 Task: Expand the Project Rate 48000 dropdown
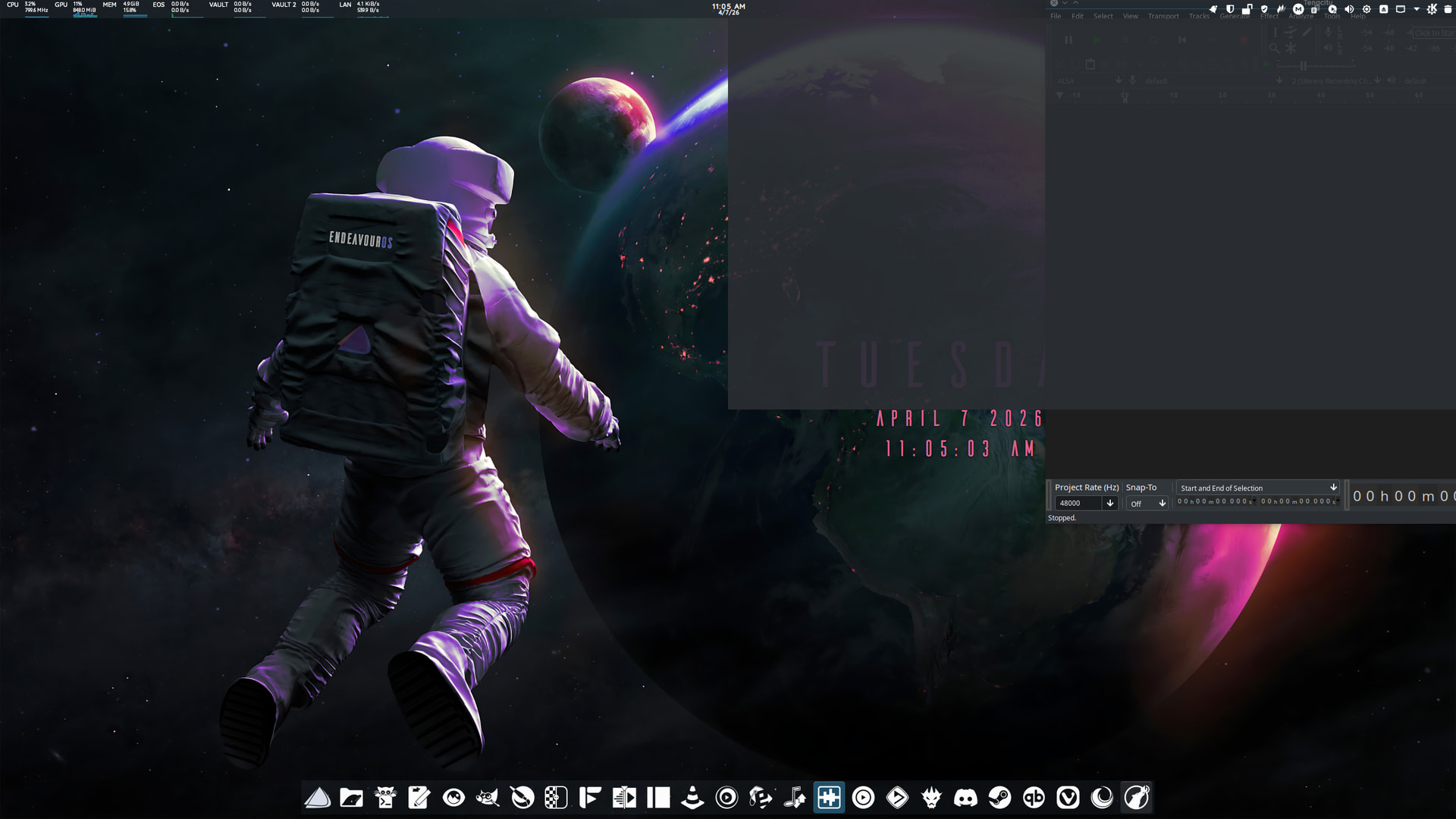(1110, 504)
